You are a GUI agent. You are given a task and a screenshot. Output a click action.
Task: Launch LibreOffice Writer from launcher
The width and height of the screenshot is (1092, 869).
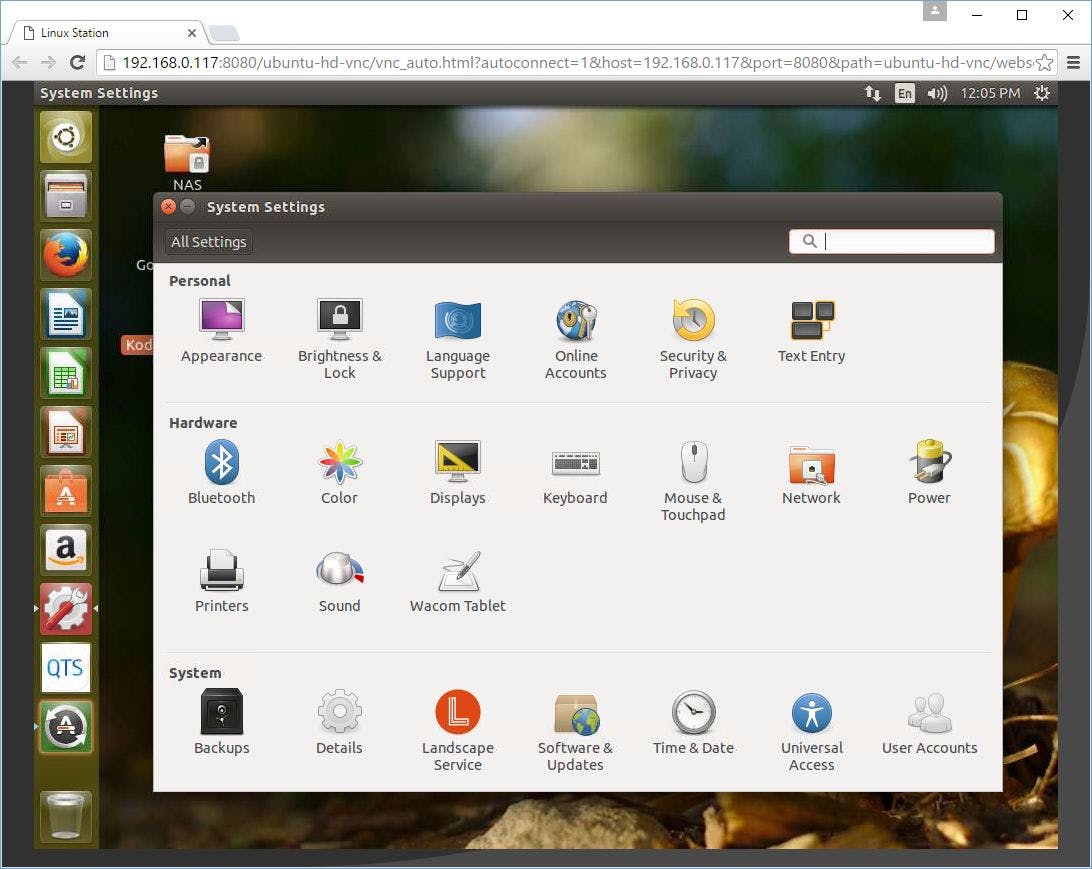[65, 314]
